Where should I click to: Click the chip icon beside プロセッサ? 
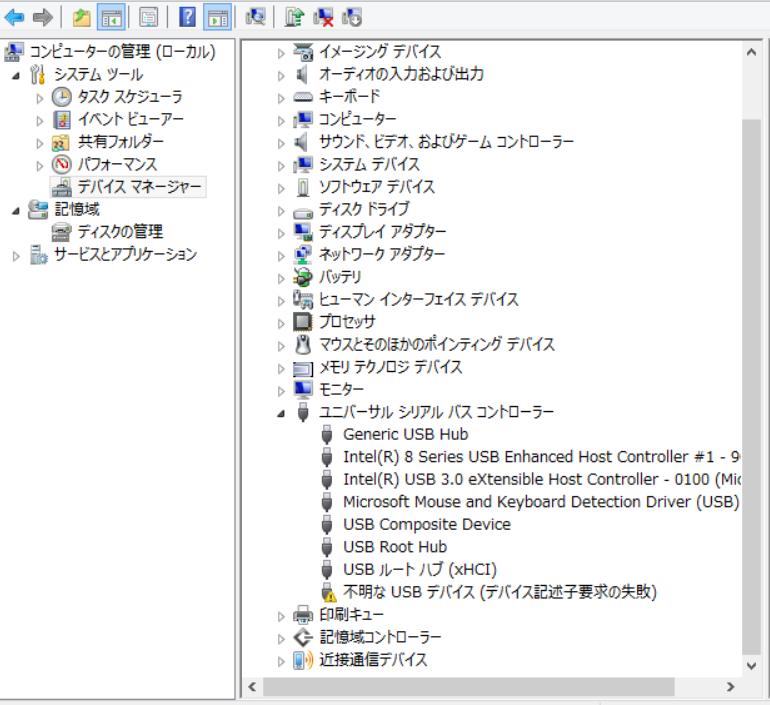303,322
